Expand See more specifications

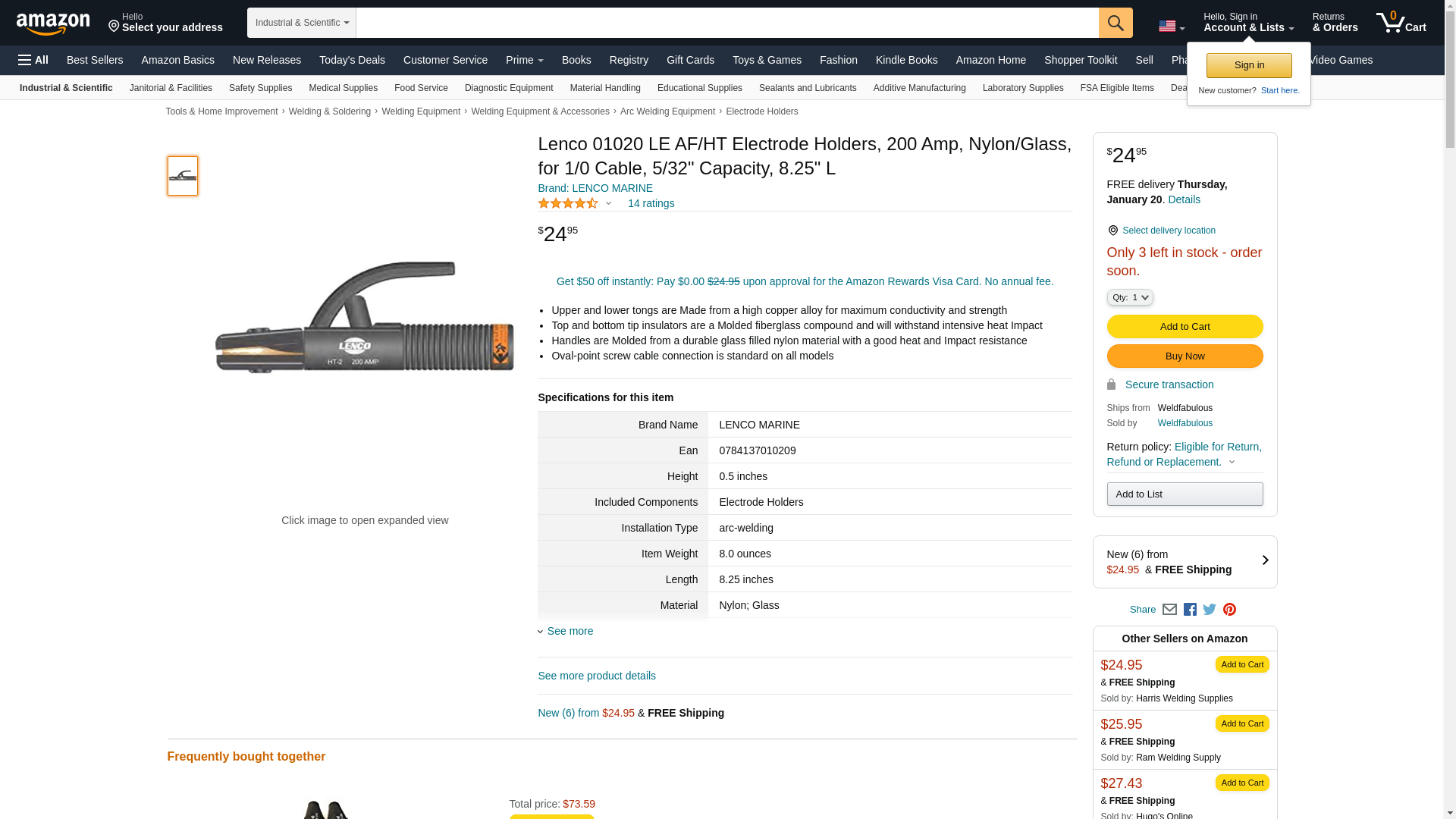(x=569, y=631)
